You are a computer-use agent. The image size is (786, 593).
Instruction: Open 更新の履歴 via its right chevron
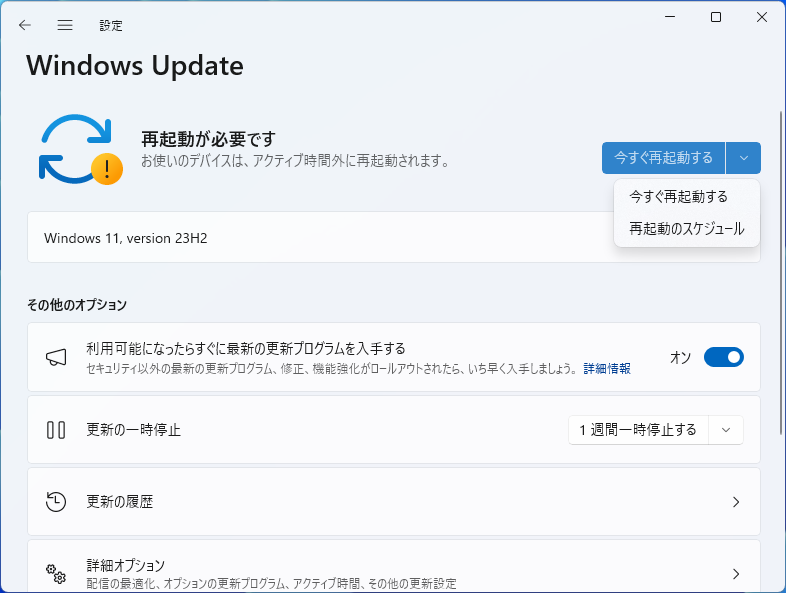tap(736, 502)
